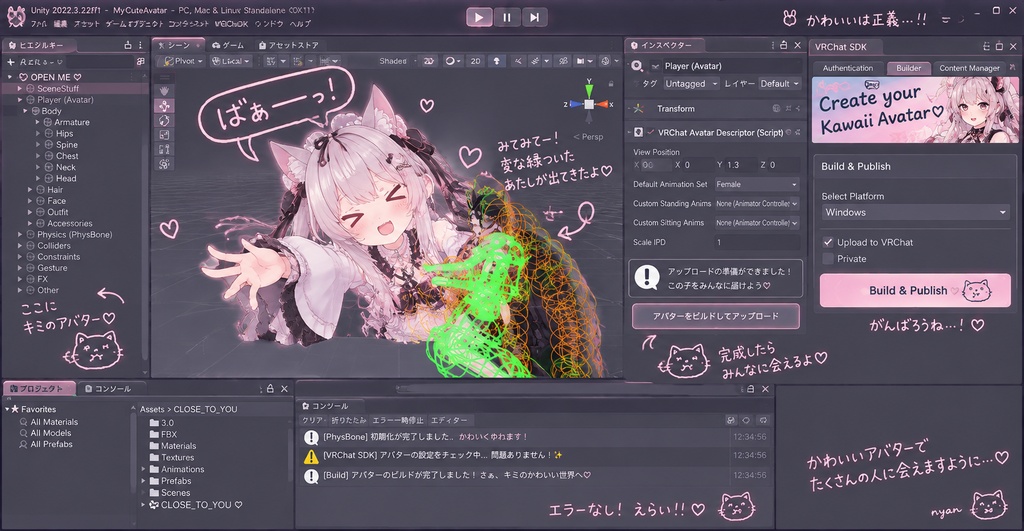1024x531 pixels.
Task: Select the Move tool in Scene view
Action: (x=164, y=106)
